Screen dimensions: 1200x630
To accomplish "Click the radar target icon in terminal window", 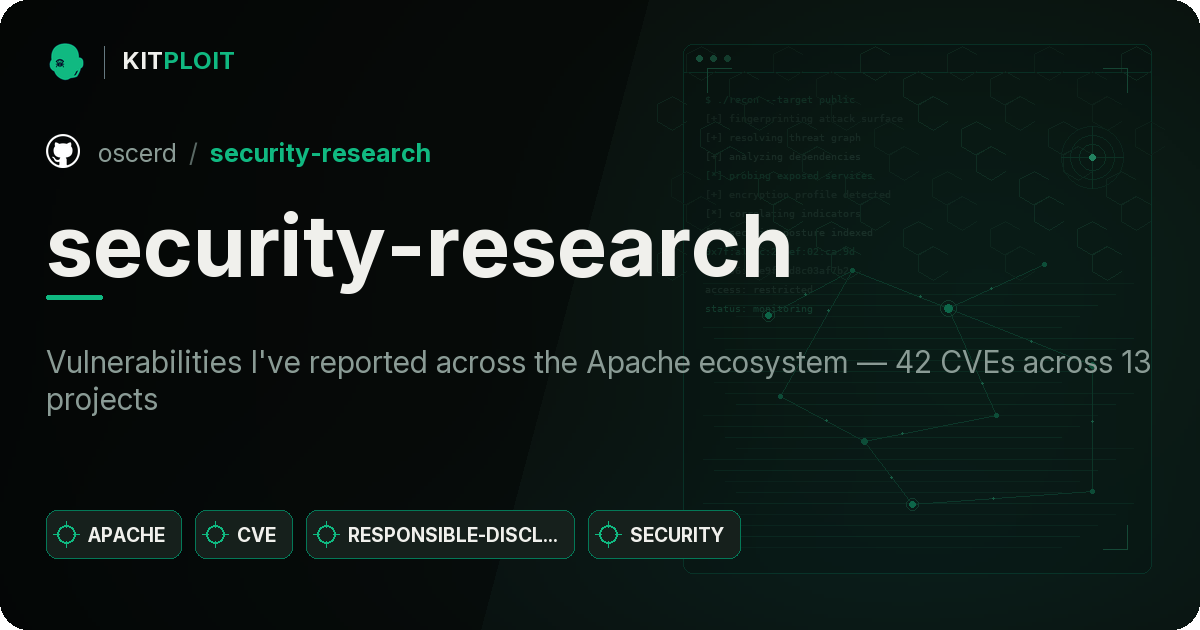I will 1092,157.
